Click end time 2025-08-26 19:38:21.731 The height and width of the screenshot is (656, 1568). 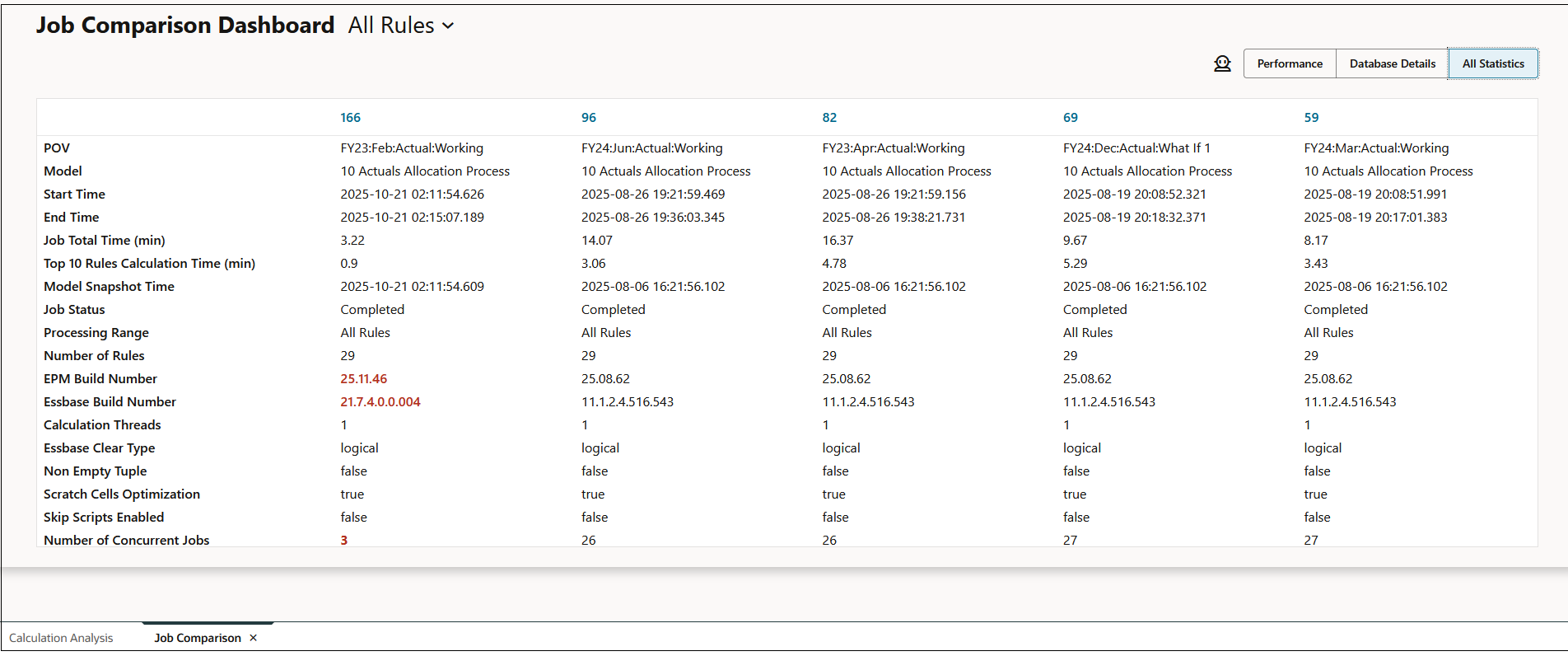point(894,218)
